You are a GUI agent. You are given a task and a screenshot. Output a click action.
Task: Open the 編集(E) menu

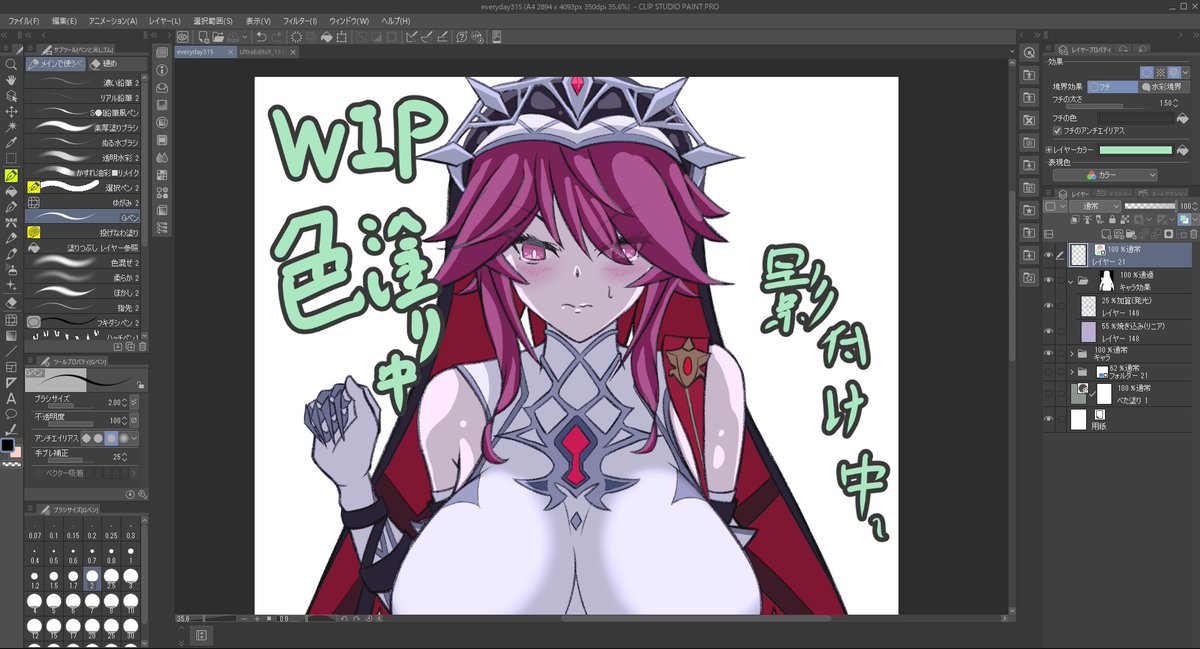click(x=64, y=20)
